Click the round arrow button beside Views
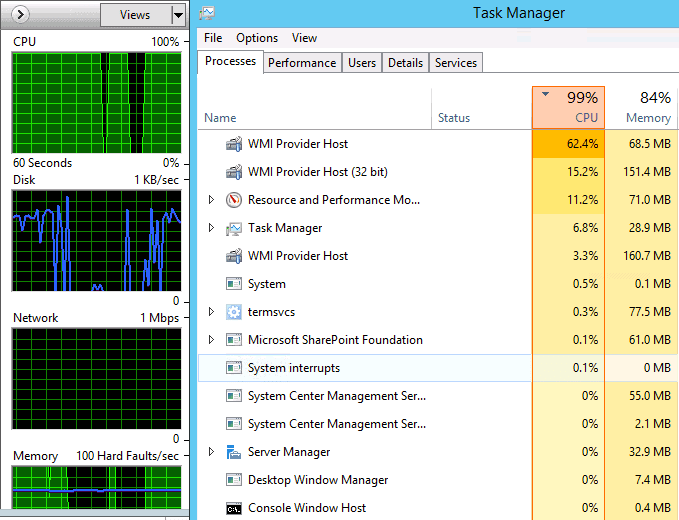Screen dimensions: 679x520 pyautogui.click(x=22, y=15)
